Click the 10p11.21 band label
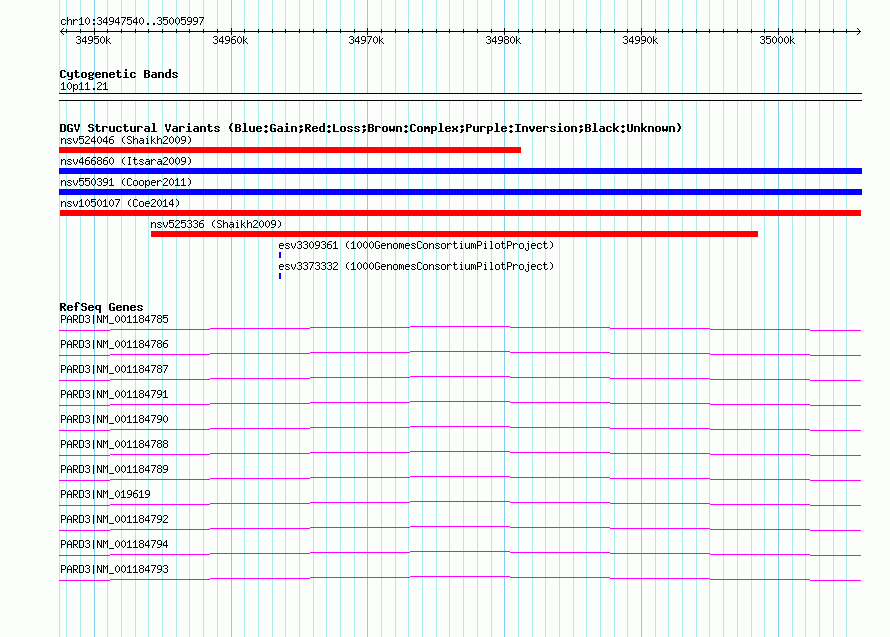 (x=84, y=86)
